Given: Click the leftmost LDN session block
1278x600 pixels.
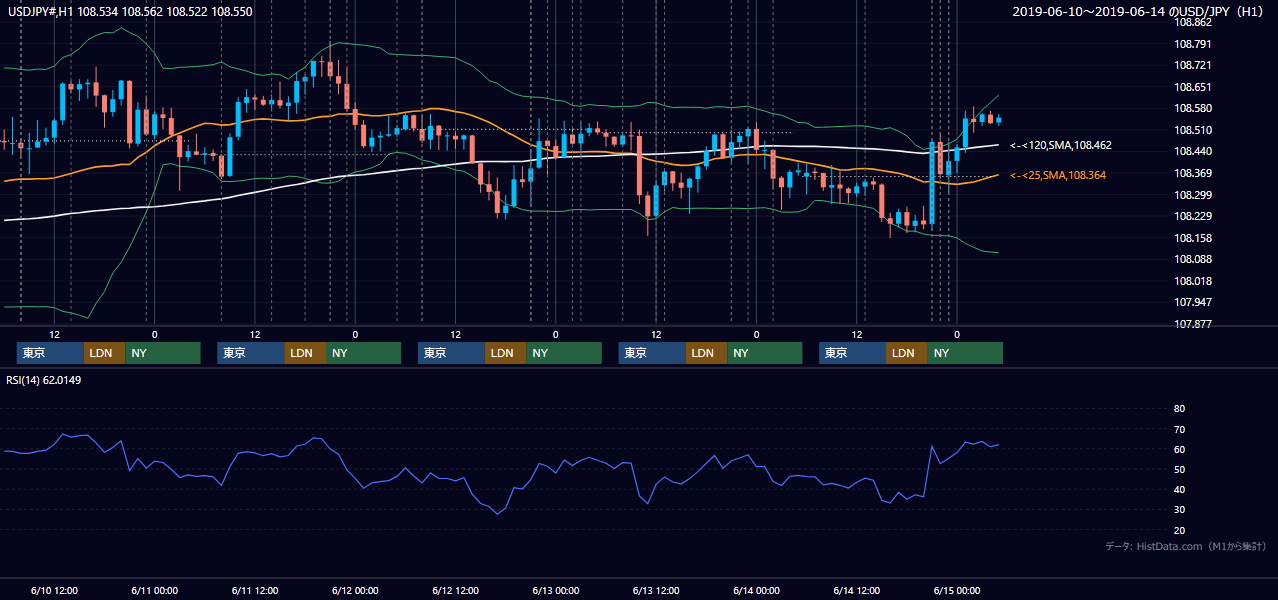Looking at the screenshot, I should pyautogui.click(x=104, y=353).
